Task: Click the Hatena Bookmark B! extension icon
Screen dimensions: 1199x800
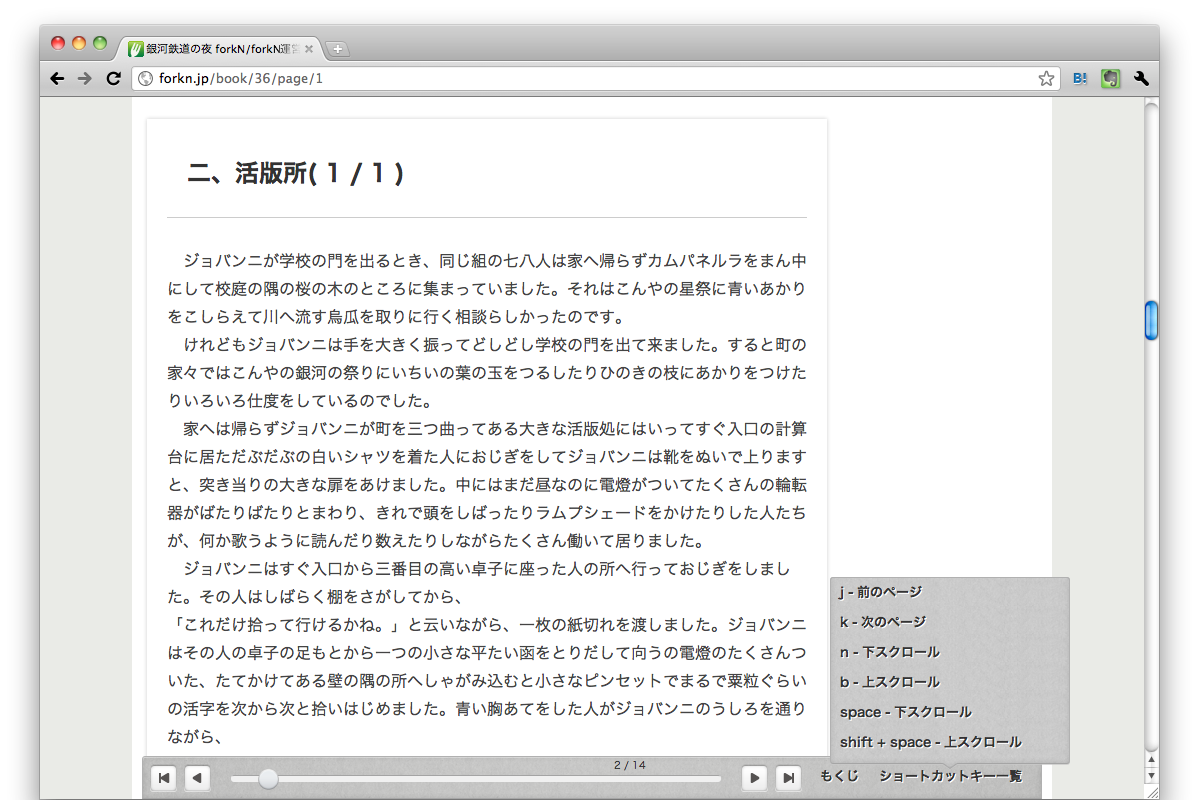Action: coord(1080,79)
